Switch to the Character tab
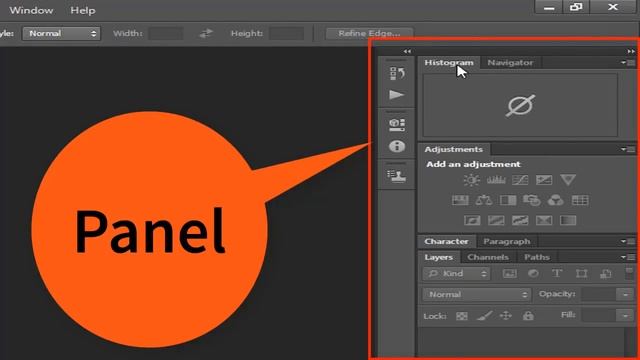The height and width of the screenshot is (360, 640). (x=446, y=241)
